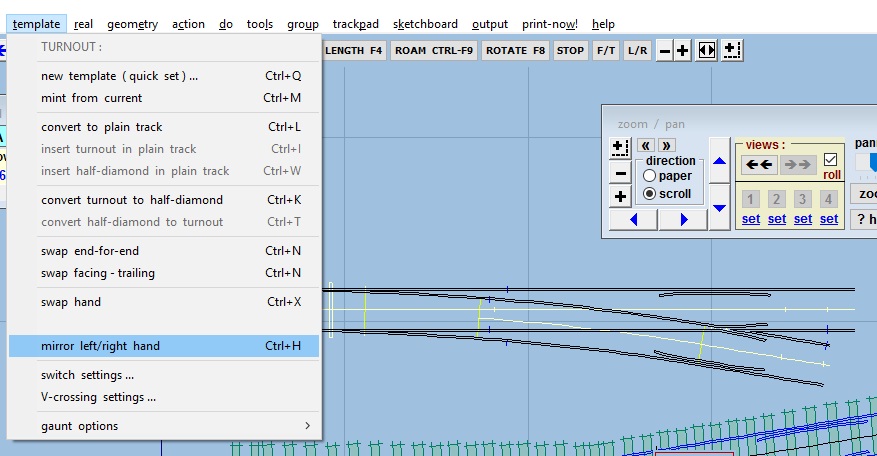
Task: Click the zoom rectangle icon in zoom/pan panel
Action: coord(620,147)
